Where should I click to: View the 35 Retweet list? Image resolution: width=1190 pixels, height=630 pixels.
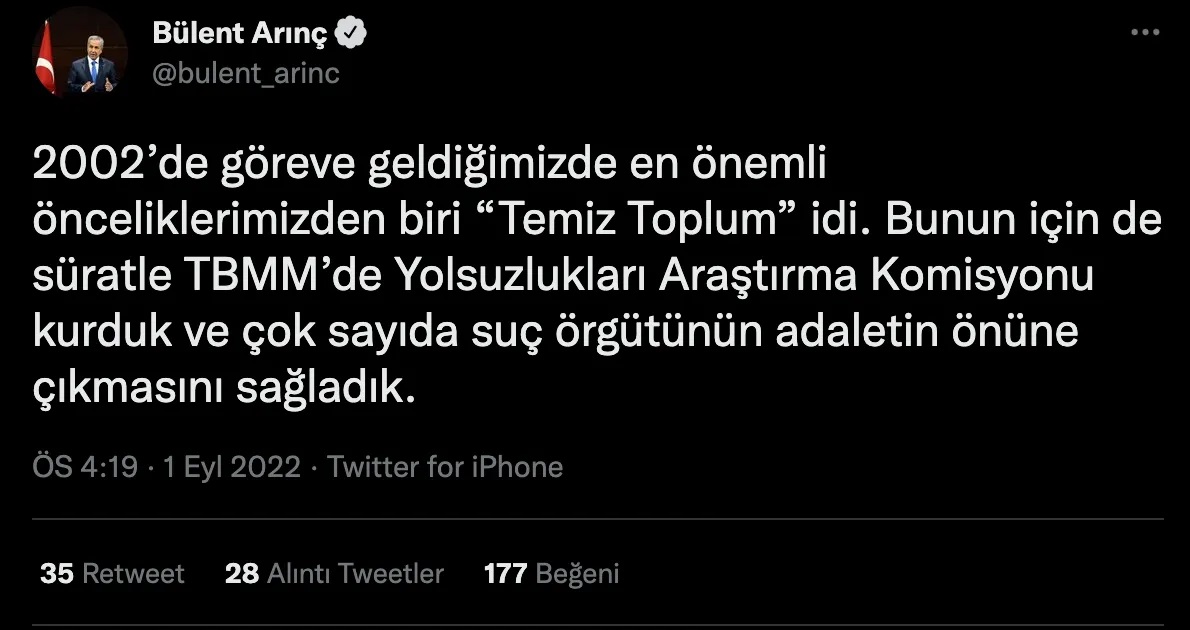(112, 573)
